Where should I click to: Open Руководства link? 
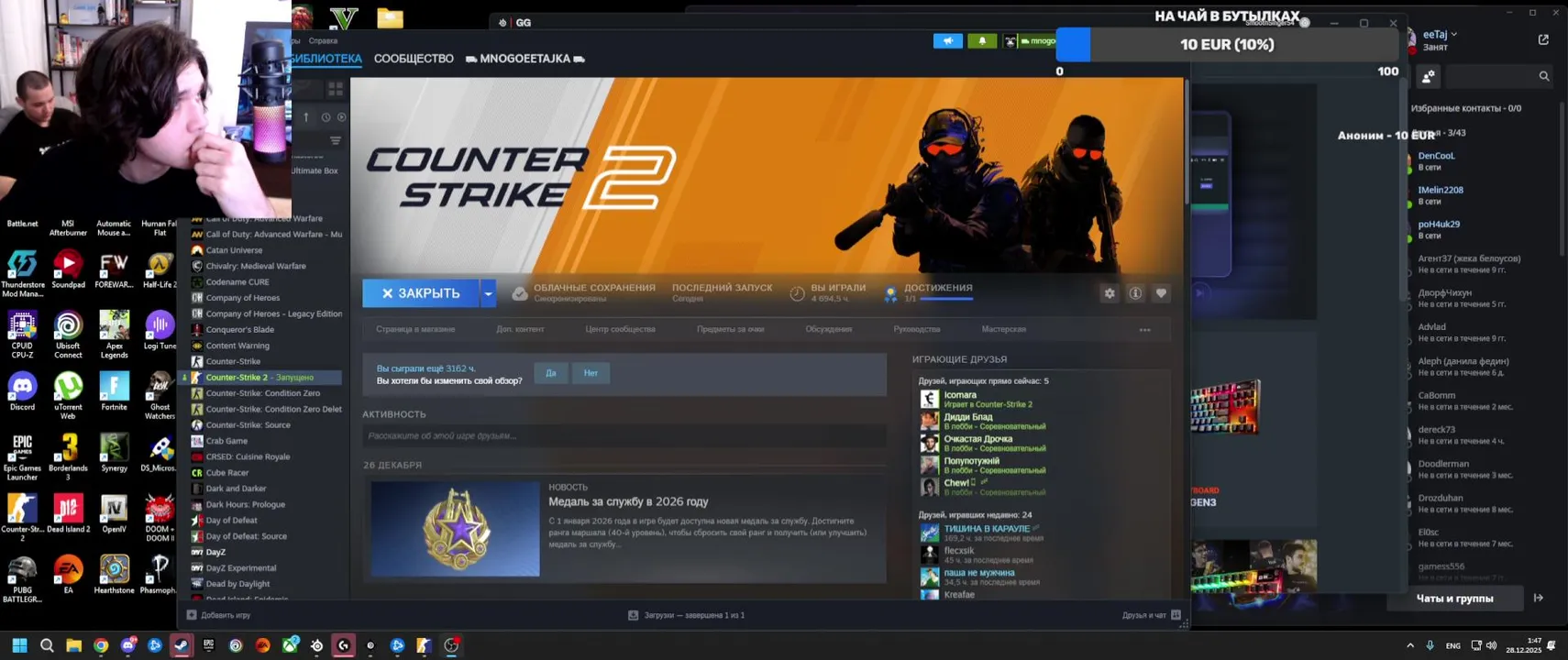pyautogui.click(x=916, y=329)
